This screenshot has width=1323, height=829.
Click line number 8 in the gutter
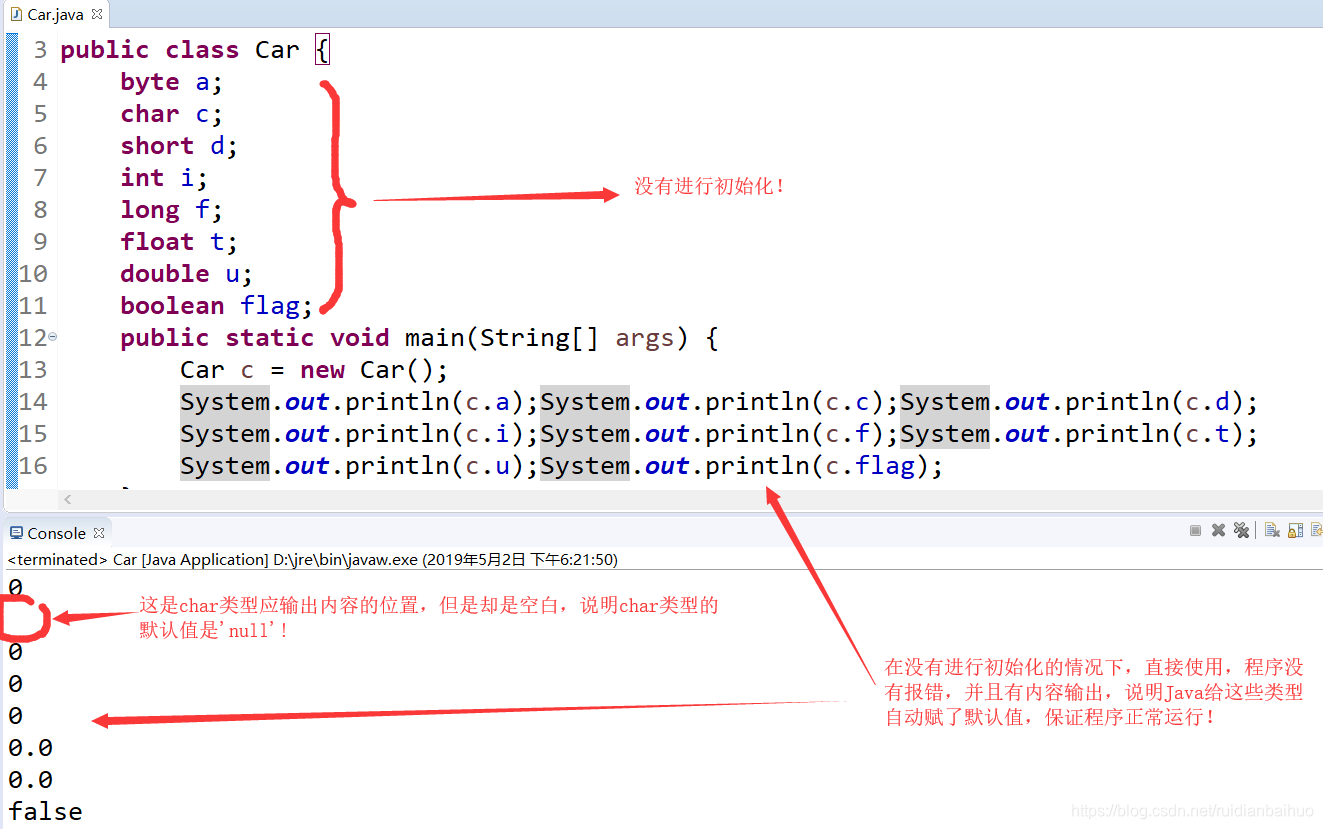click(x=39, y=210)
